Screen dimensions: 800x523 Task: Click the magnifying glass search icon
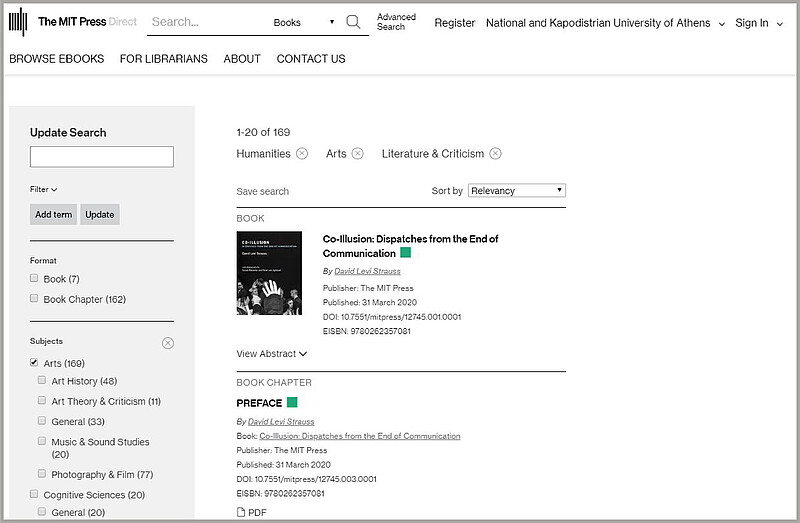click(x=353, y=22)
